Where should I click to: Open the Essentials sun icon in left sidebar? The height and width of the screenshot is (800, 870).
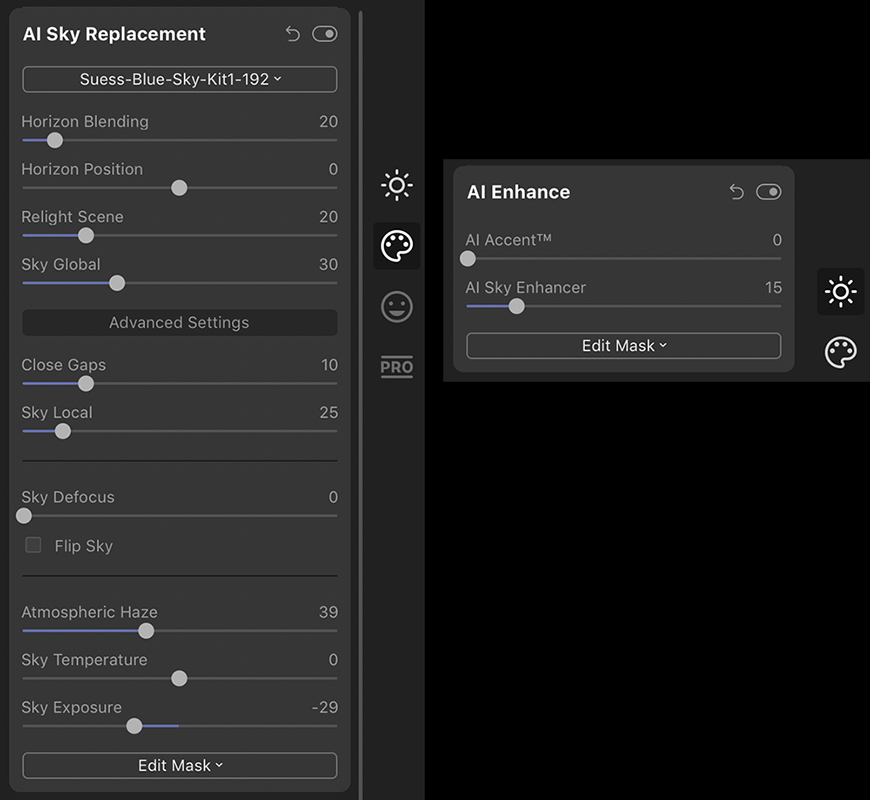(397, 185)
